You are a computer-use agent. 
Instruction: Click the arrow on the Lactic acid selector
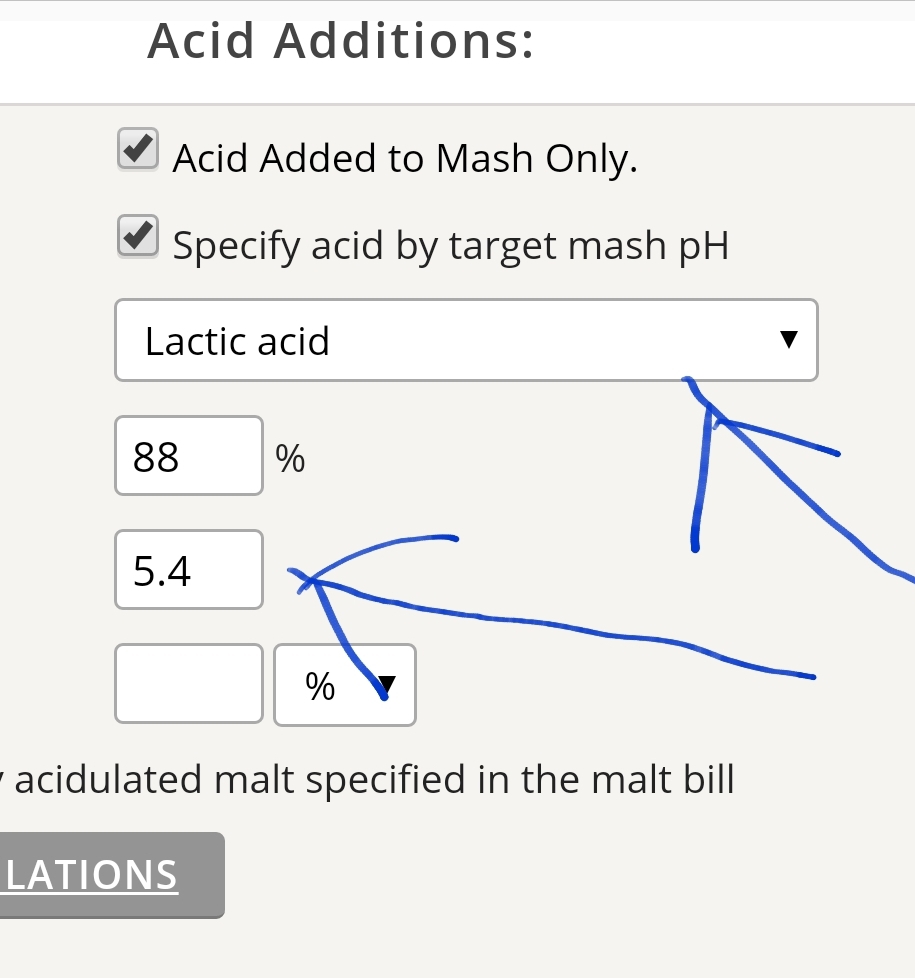point(788,339)
